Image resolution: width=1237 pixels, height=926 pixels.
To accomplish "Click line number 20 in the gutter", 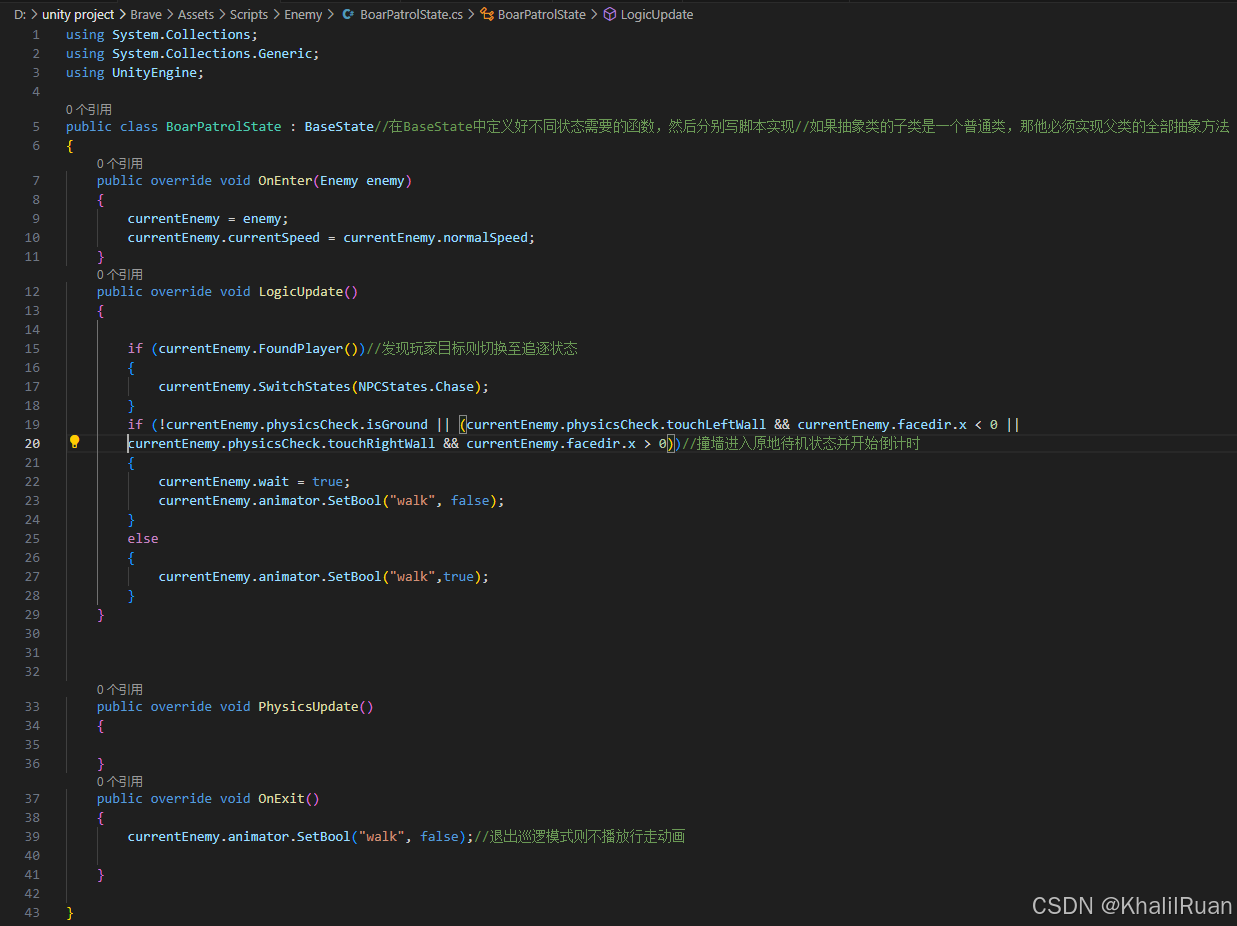I will pyautogui.click(x=32, y=443).
